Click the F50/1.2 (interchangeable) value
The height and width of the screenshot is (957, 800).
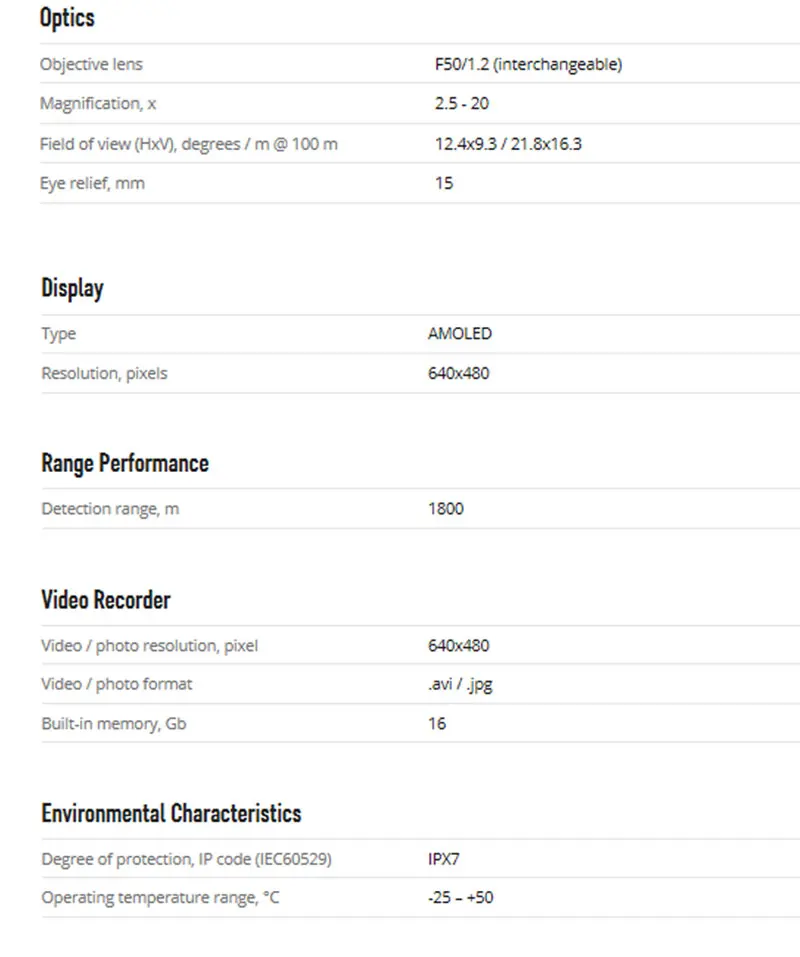coord(528,64)
